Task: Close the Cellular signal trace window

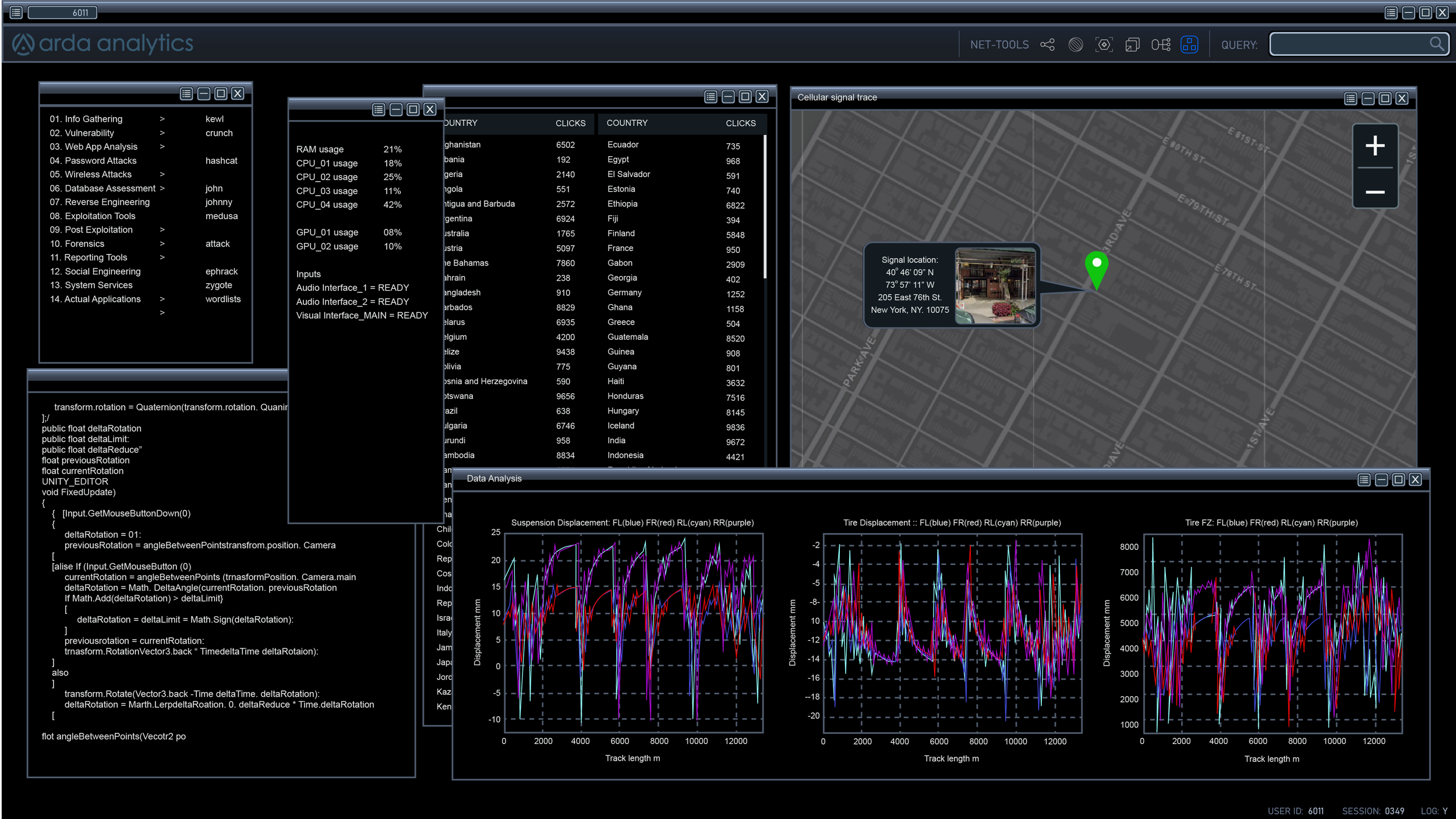Action: tap(1402, 98)
